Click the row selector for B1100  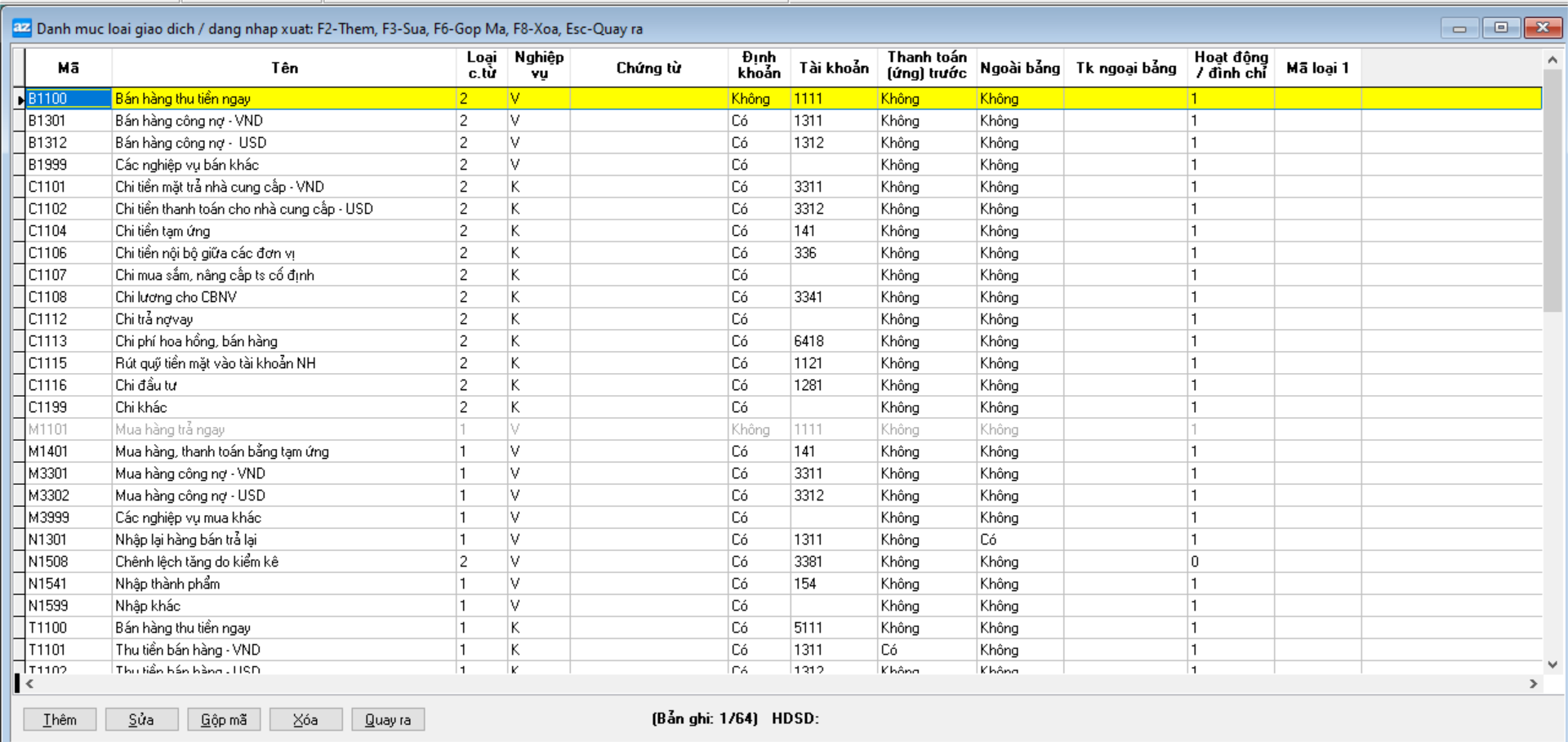(x=20, y=100)
